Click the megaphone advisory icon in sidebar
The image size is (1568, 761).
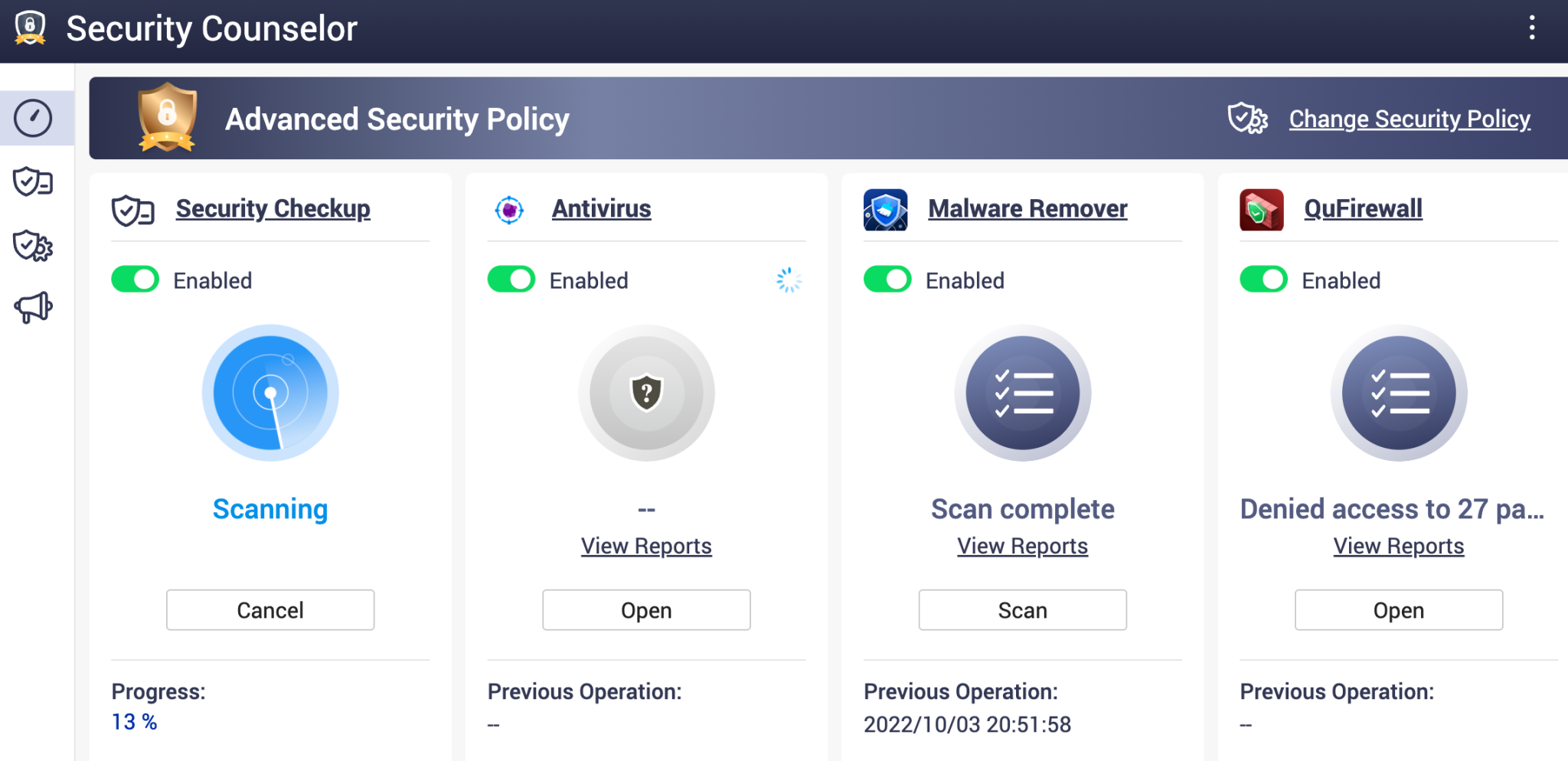[32, 308]
